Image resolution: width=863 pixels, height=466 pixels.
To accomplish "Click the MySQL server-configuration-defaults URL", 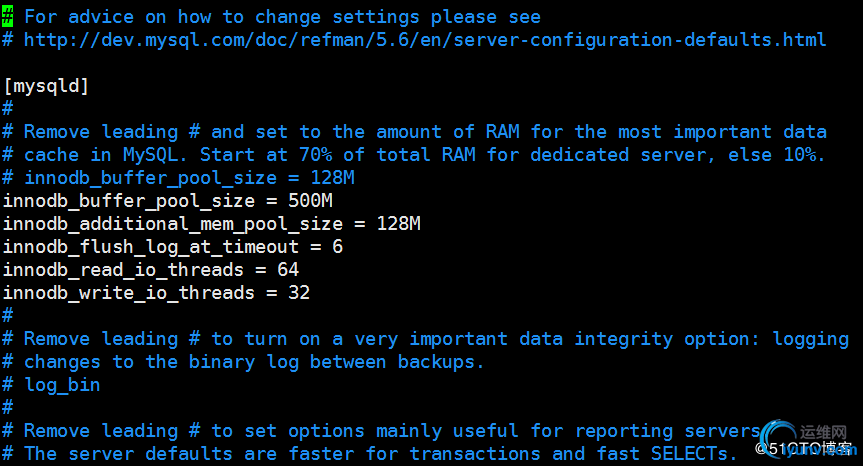I will pos(425,40).
